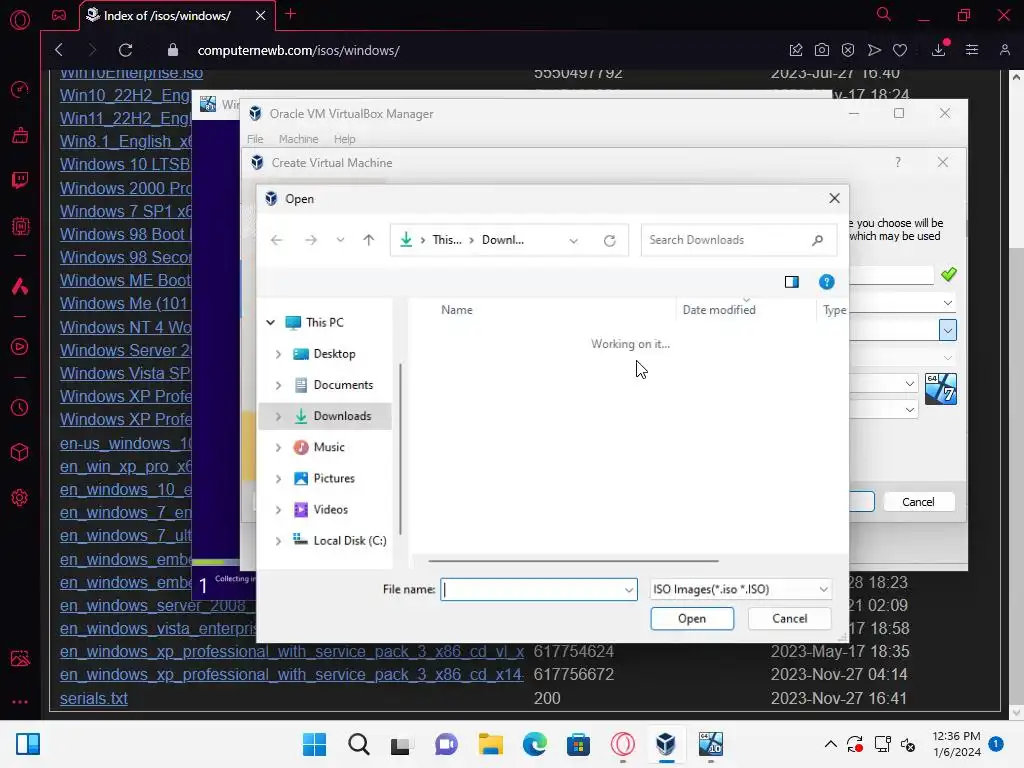Open the address path history dropdown
The height and width of the screenshot is (768, 1024).
click(573, 240)
